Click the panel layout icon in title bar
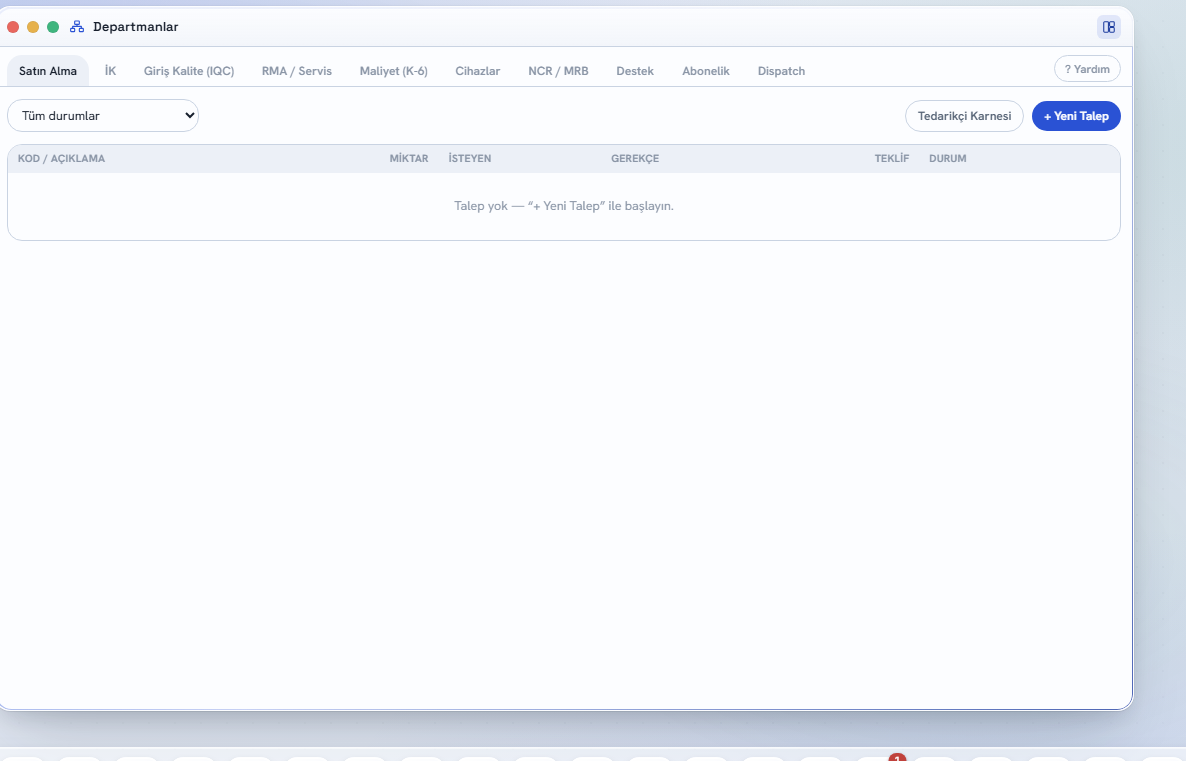1186x761 pixels. pyautogui.click(x=1108, y=27)
